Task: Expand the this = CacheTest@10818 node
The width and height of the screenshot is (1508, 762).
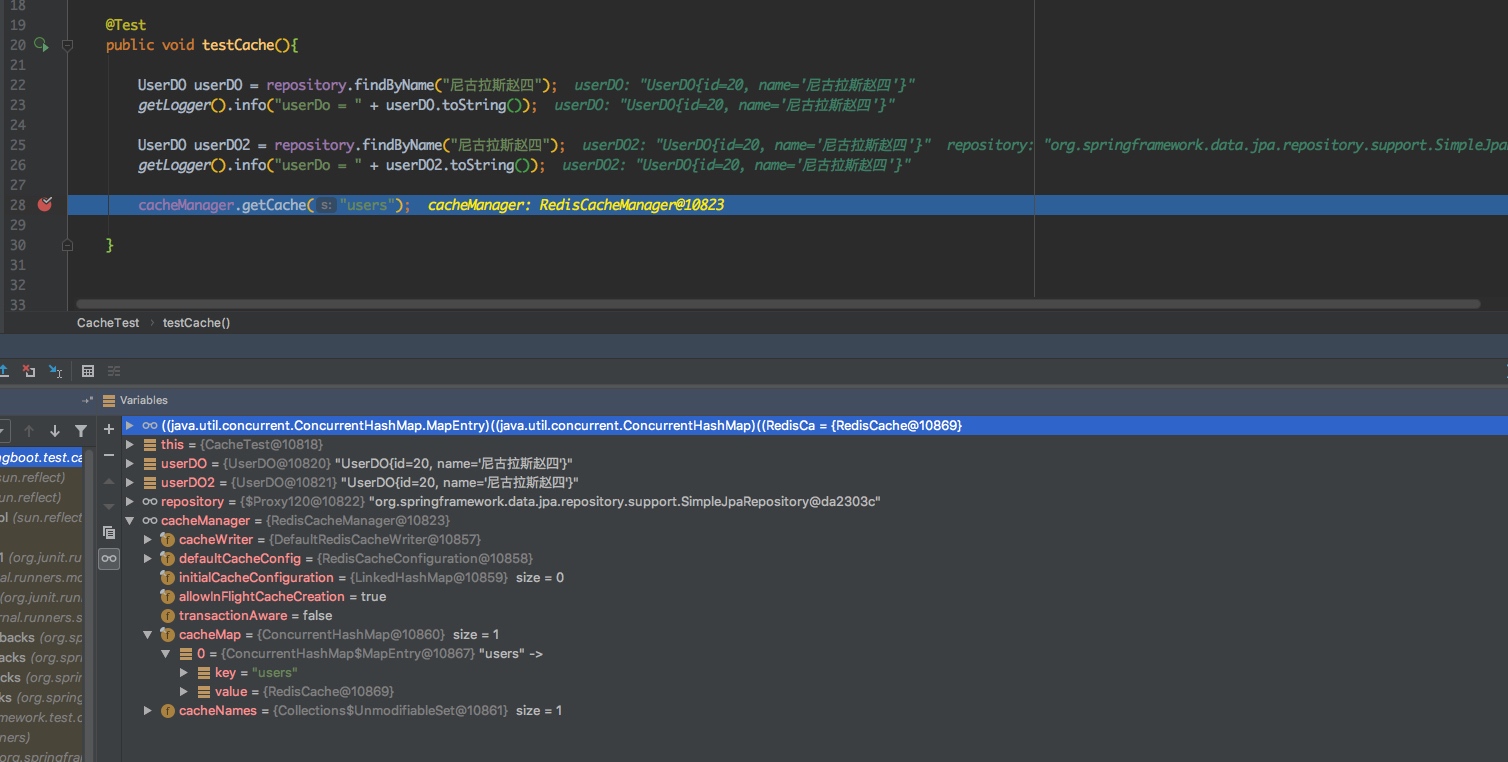Action: [x=129, y=444]
